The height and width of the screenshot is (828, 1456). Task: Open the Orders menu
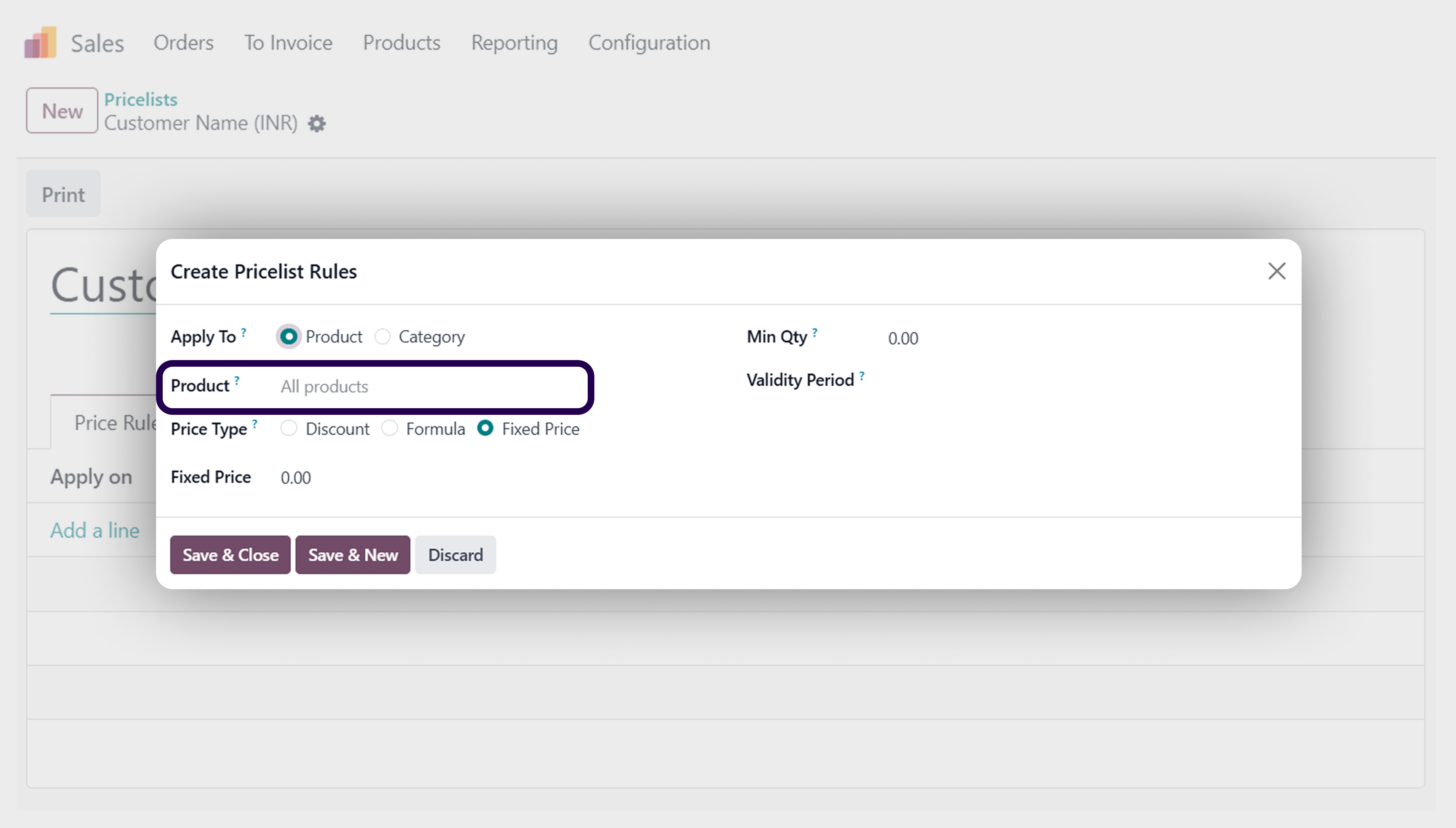183,43
